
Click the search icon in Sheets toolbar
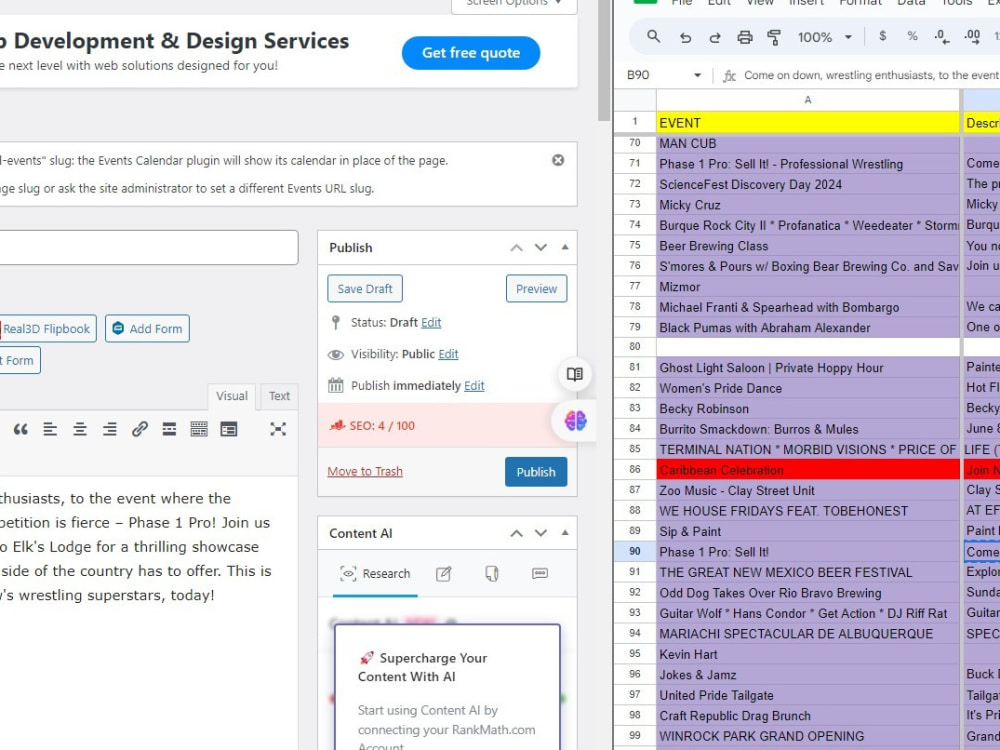pos(653,36)
